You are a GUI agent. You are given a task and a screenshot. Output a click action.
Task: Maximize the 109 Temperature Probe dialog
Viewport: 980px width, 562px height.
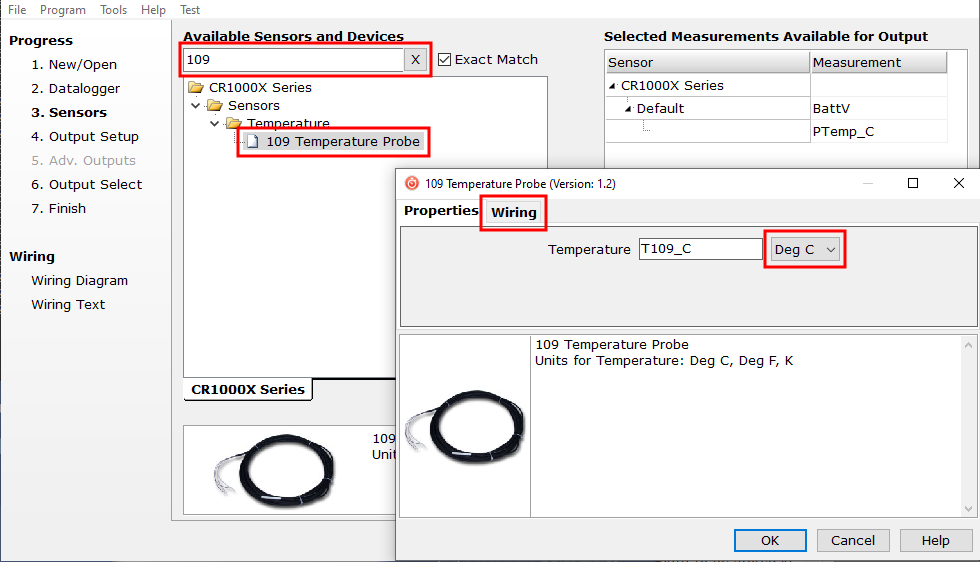click(x=912, y=183)
